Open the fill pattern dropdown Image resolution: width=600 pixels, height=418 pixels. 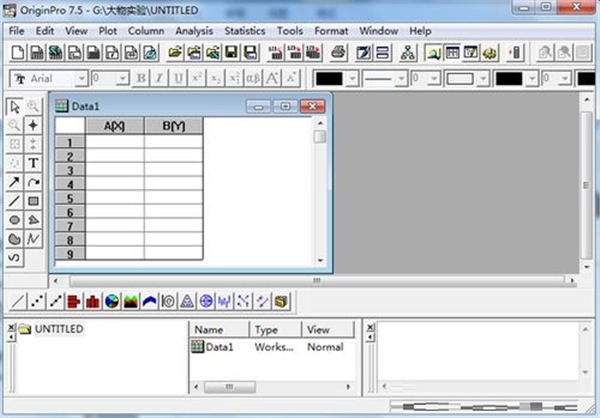483,78
